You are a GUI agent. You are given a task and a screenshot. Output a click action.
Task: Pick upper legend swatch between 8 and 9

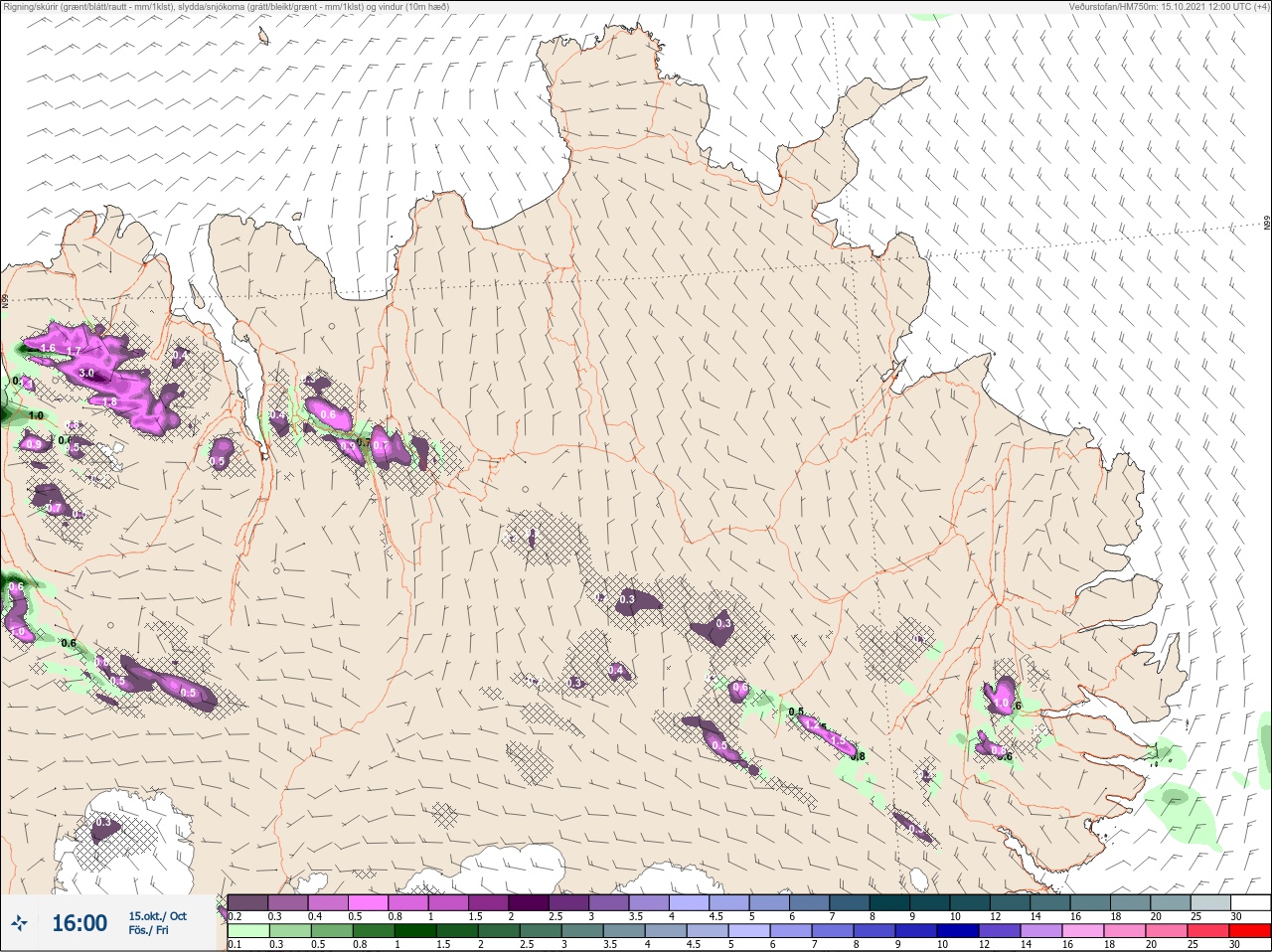click(890, 902)
